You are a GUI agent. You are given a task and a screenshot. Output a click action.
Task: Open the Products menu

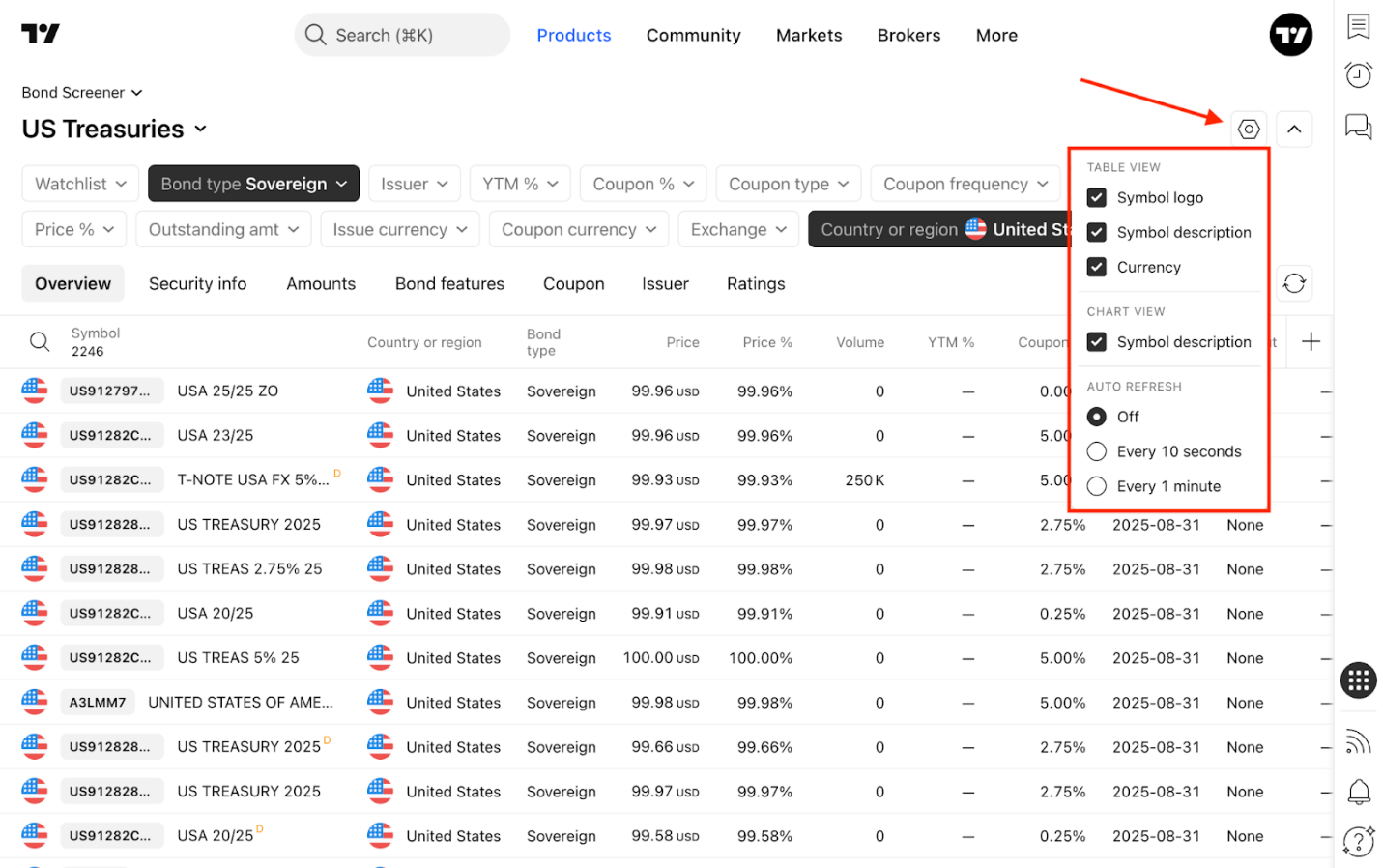(574, 35)
